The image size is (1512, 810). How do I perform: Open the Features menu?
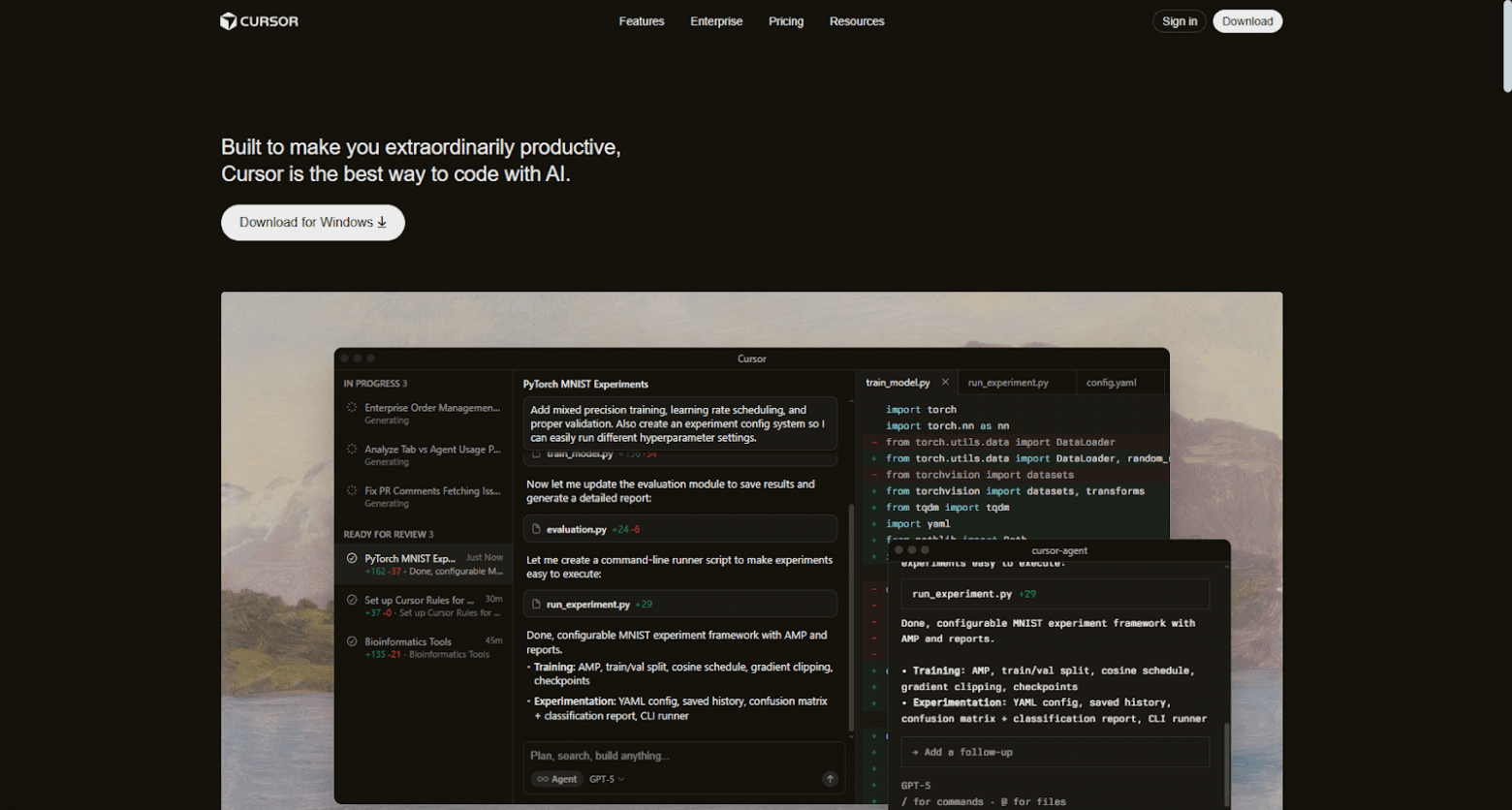click(642, 20)
